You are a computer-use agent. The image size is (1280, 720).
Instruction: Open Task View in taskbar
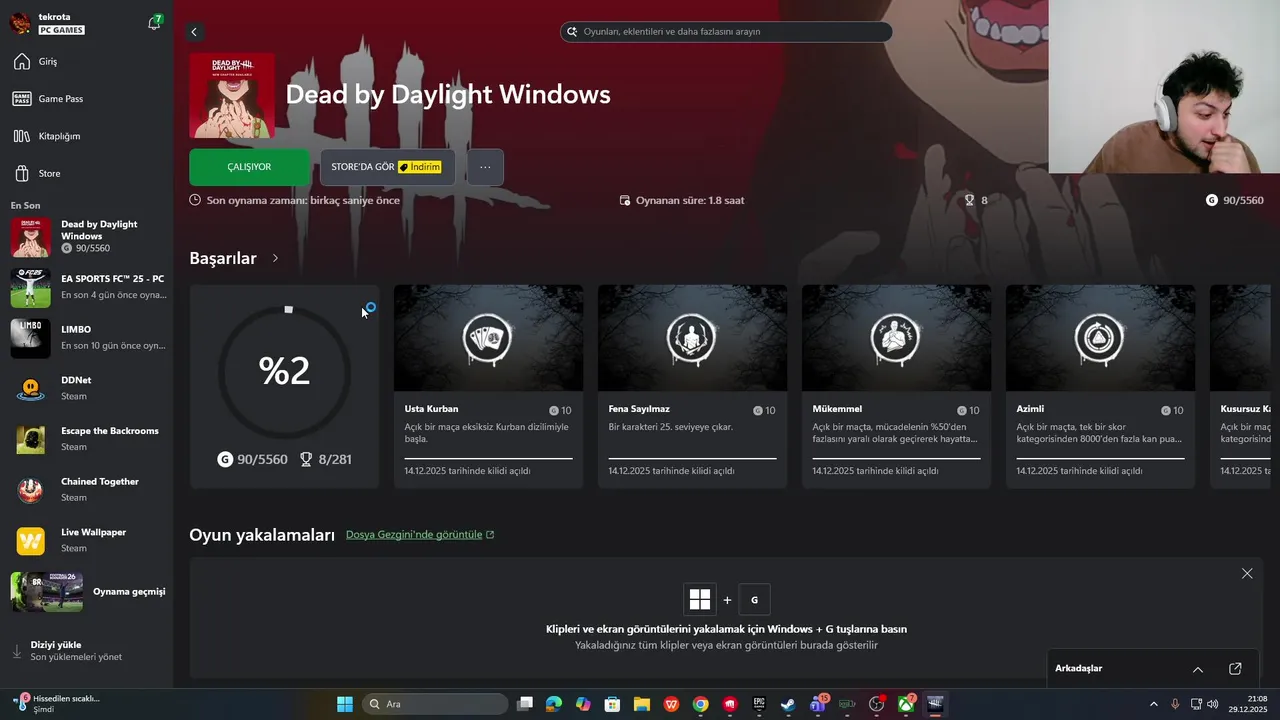click(525, 704)
